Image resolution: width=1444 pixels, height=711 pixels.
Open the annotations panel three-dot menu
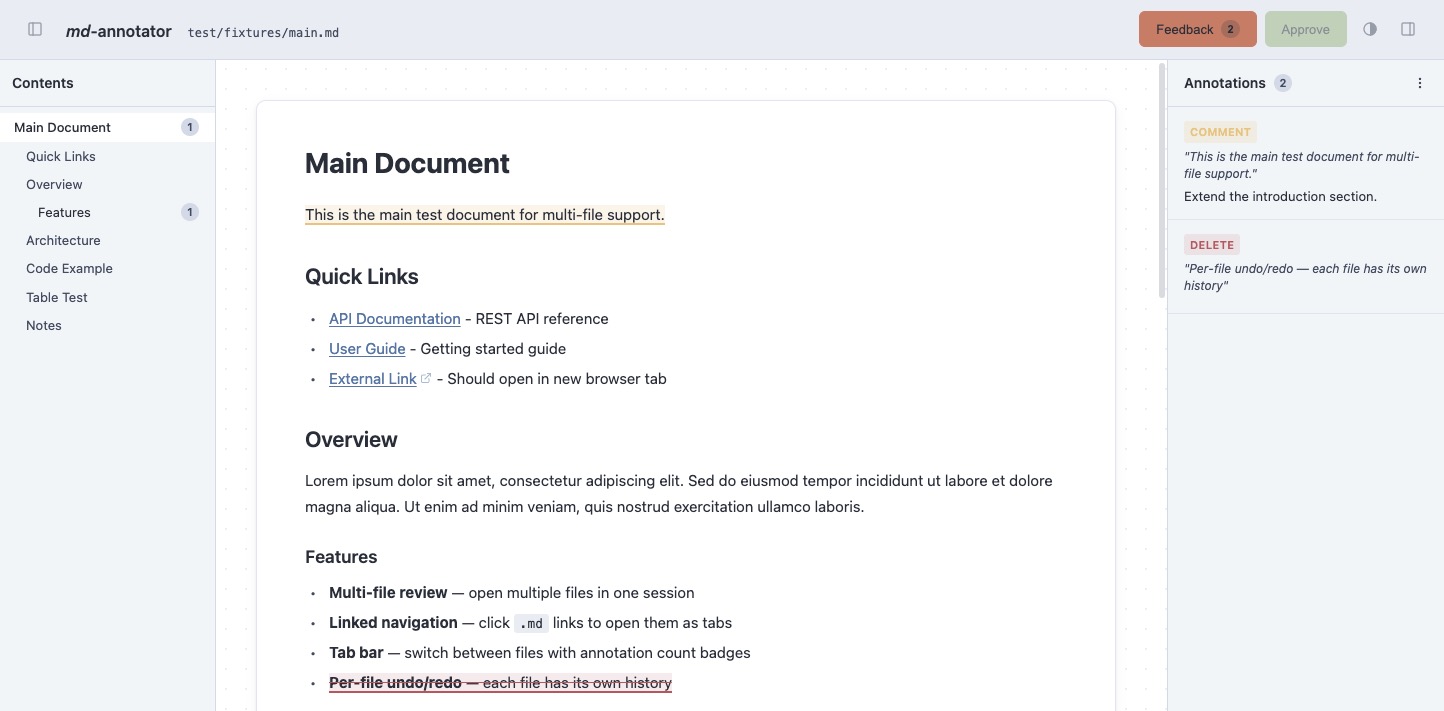coord(1420,83)
